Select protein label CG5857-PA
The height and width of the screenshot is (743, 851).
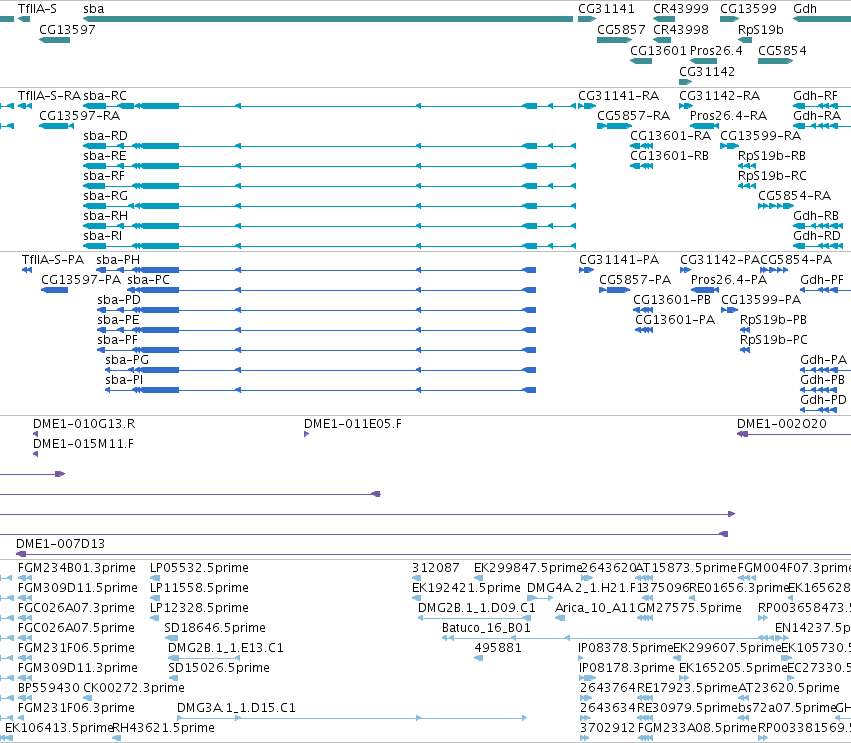(635, 280)
